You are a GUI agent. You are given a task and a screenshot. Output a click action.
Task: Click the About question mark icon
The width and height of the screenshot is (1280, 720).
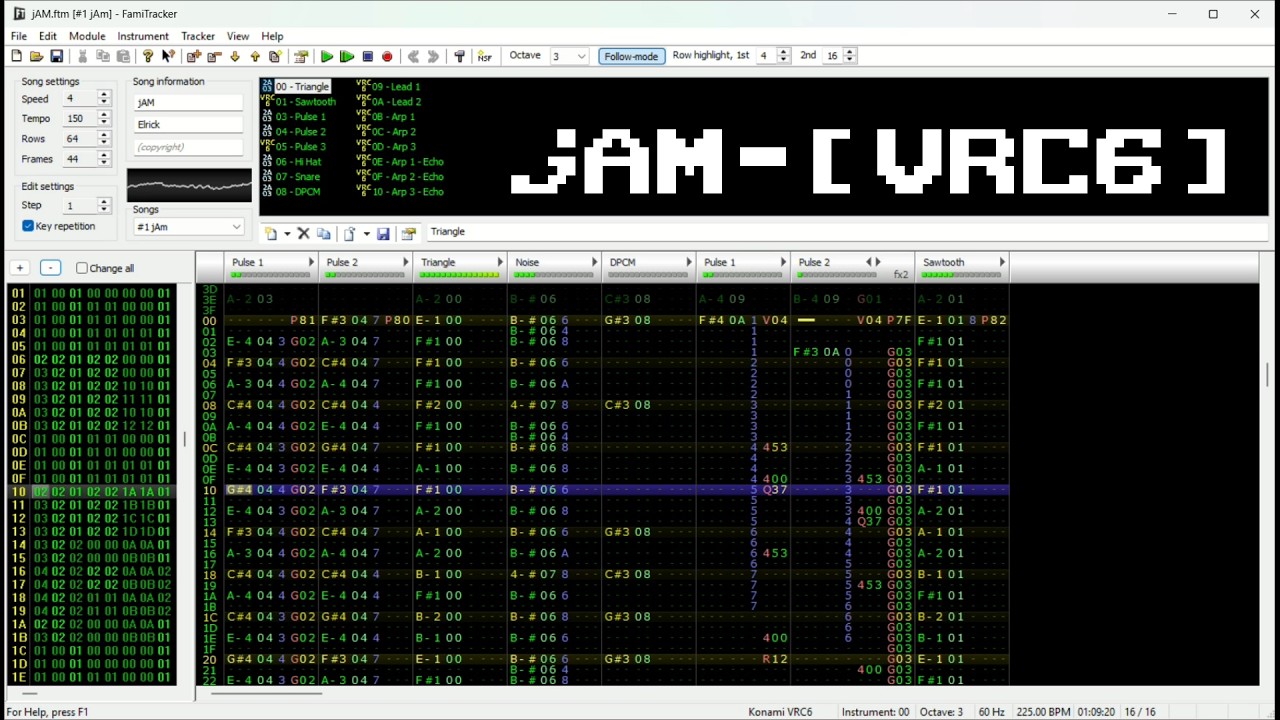pos(148,57)
